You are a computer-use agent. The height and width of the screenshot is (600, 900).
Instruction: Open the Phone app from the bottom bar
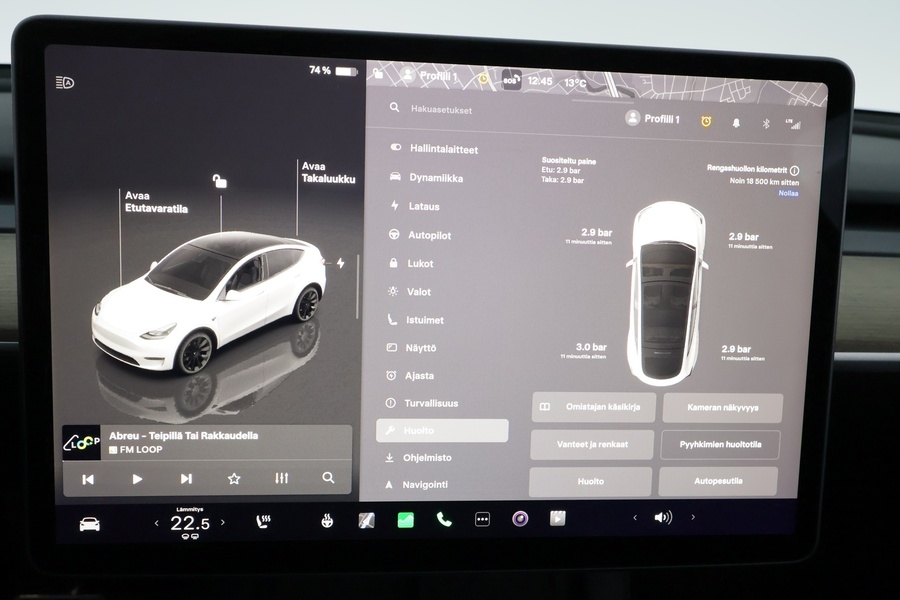coord(442,520)
